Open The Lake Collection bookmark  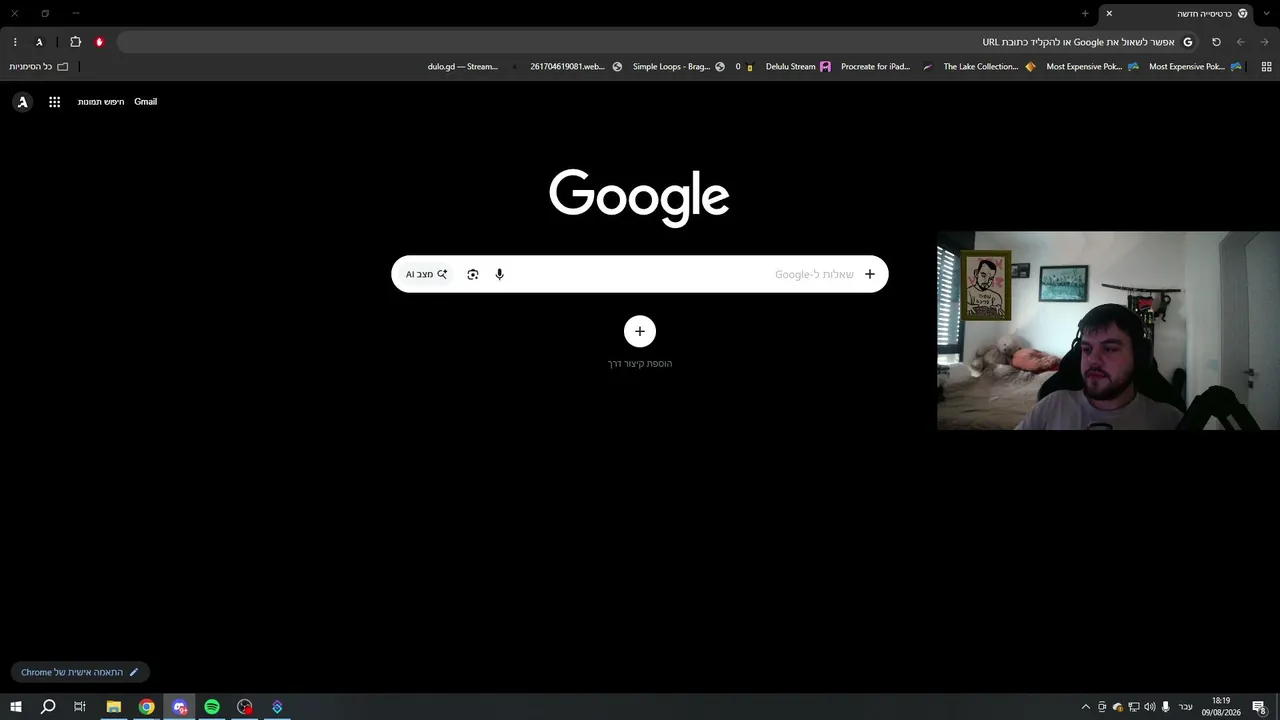(989, 67)
